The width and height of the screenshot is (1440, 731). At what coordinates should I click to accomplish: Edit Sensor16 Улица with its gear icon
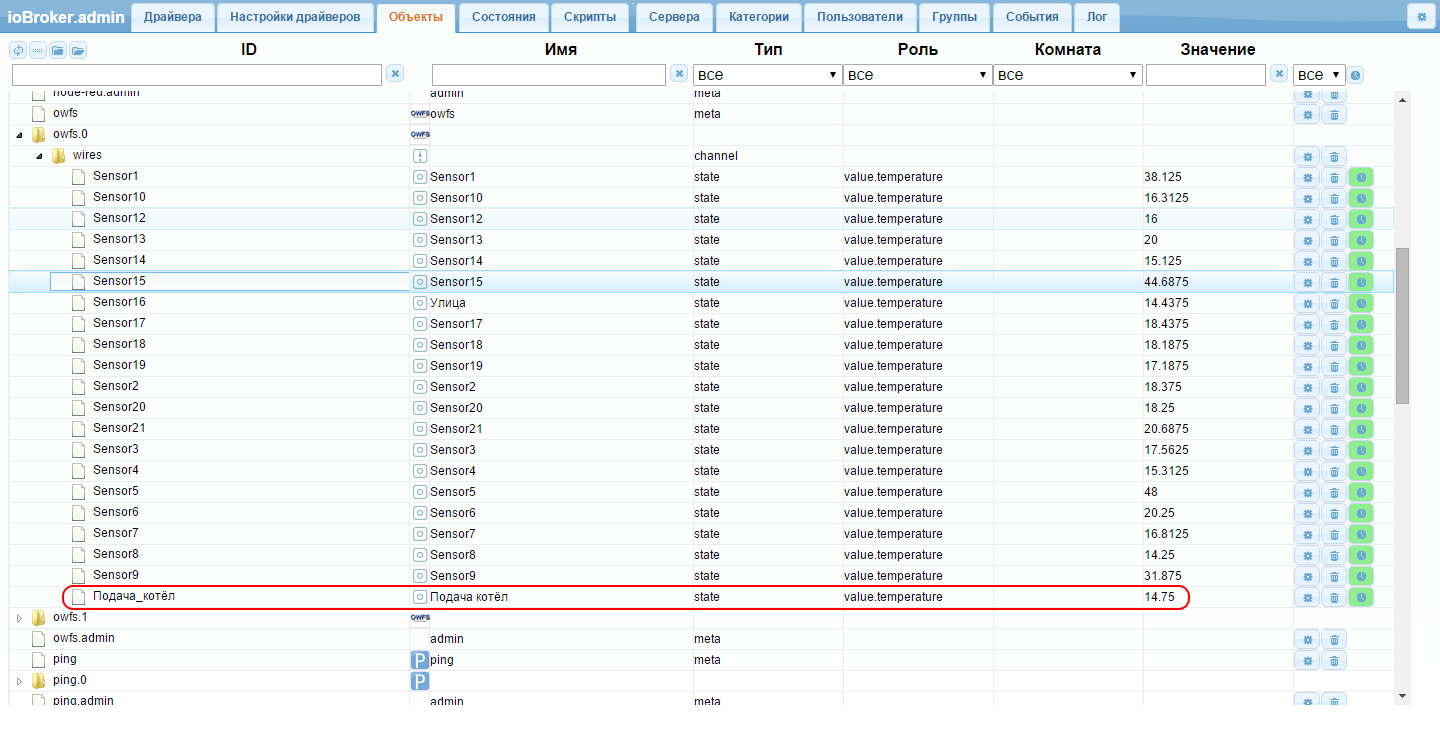pyautogui.click(x=1307, y=303)
